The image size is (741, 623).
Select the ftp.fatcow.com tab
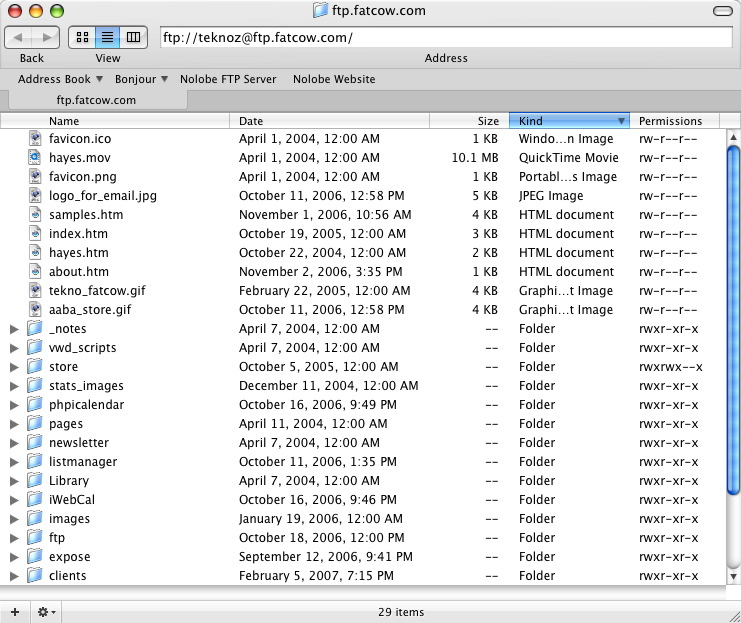96,100
